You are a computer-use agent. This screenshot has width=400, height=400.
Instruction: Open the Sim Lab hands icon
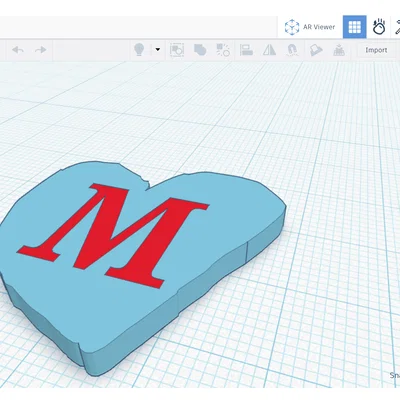click(x=379, y=27)
